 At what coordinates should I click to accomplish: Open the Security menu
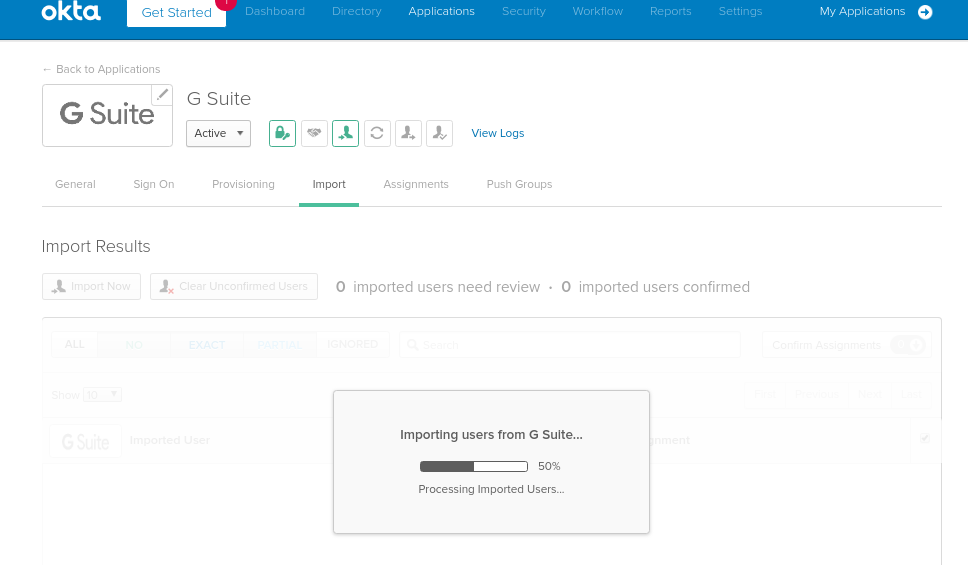pyautogui.click(x=524, y=11)
